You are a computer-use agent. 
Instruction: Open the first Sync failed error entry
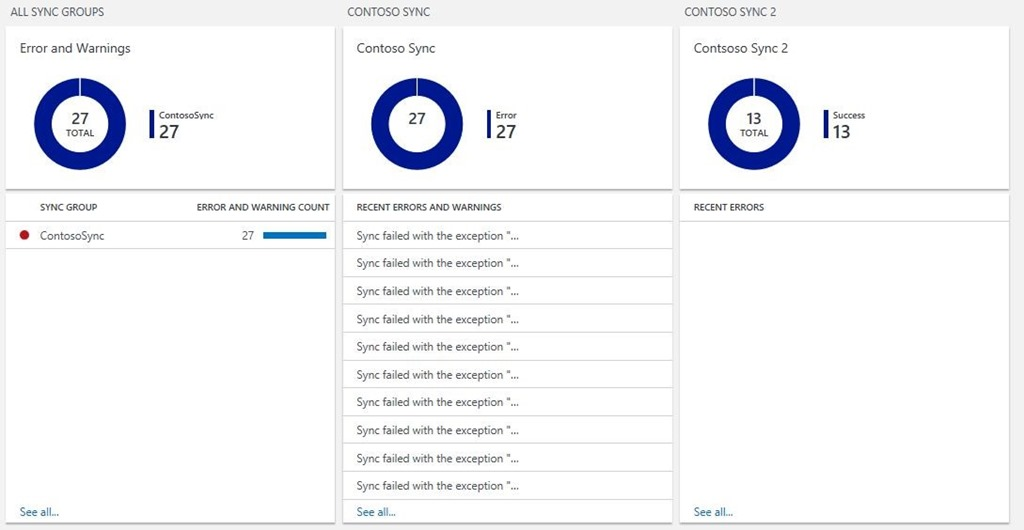point(438,236)
